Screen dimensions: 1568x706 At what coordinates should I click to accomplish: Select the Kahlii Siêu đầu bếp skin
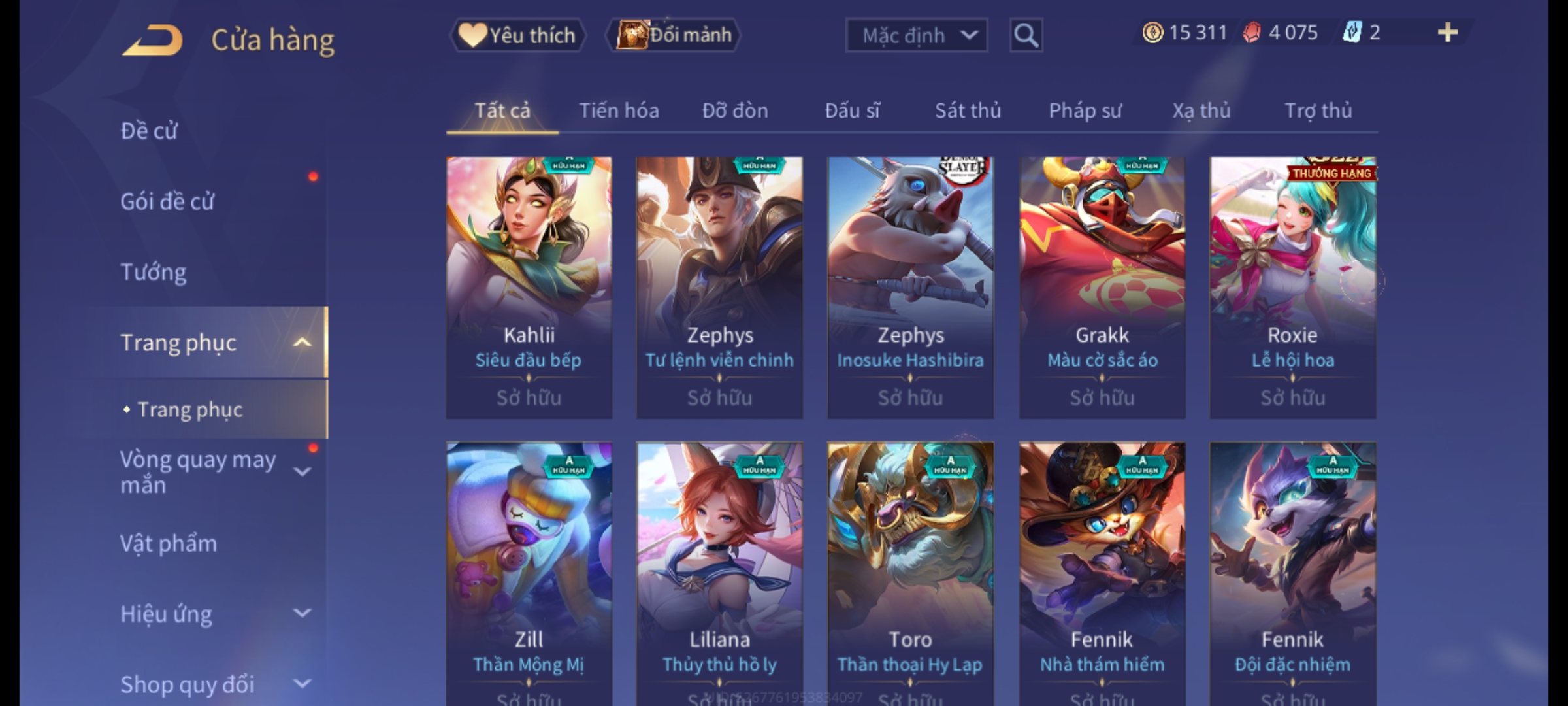pos(529,288)
